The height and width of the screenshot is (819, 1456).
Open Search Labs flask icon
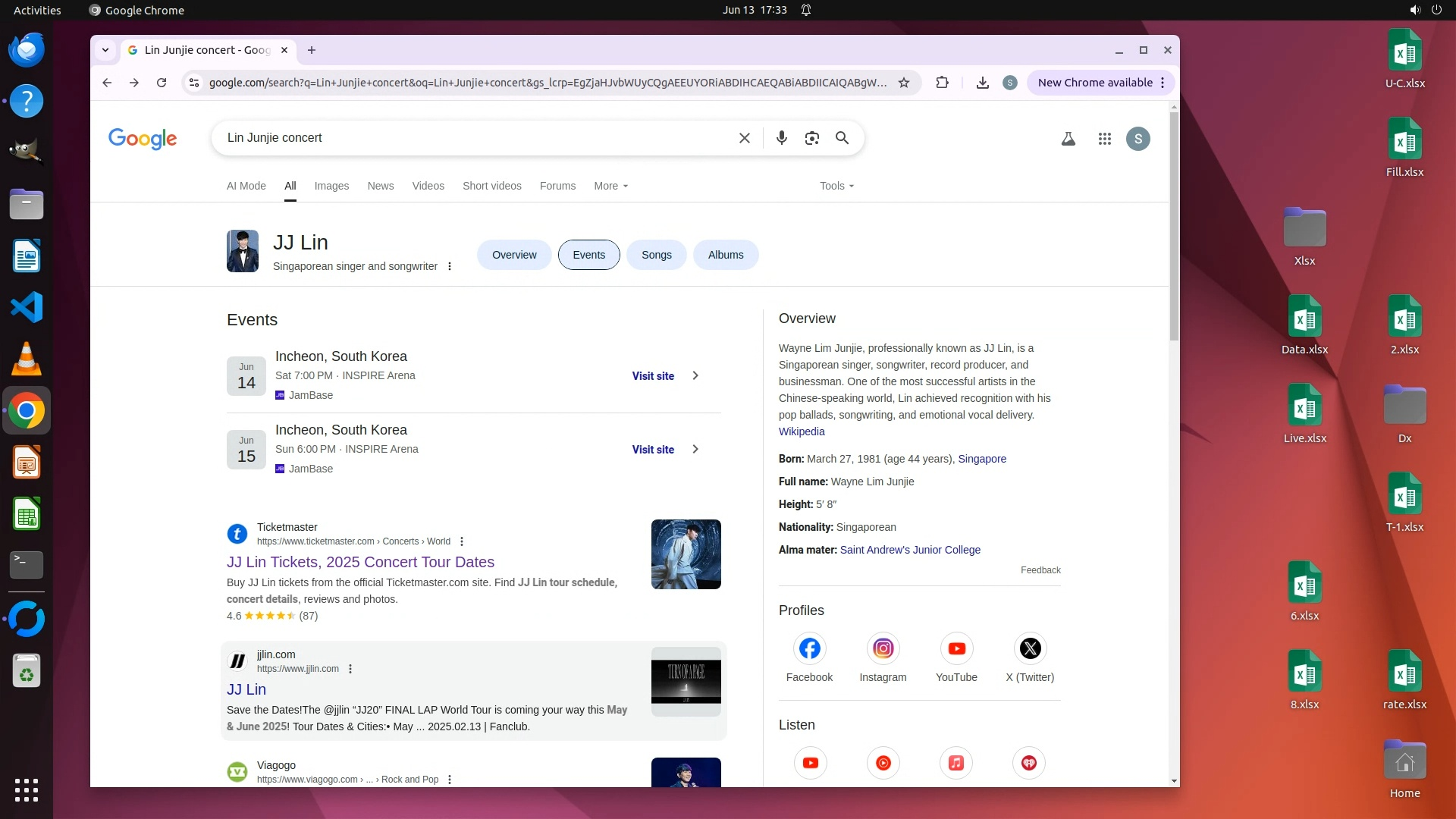tap(1068, 139)
